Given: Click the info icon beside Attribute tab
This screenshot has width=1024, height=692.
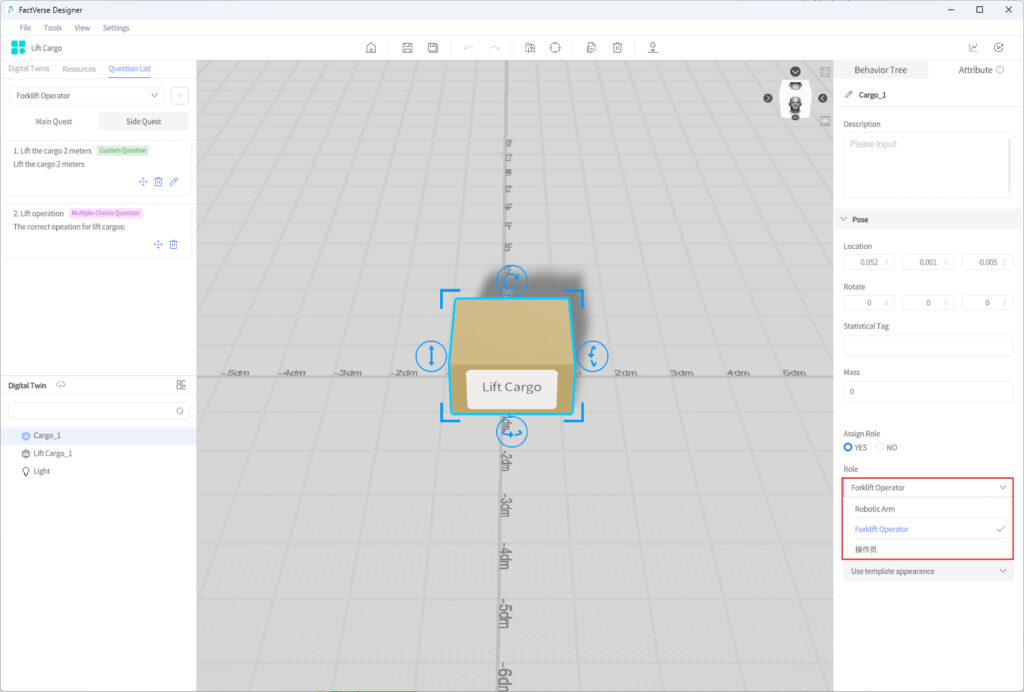Looking at the screenshot, I should click(x=1000, y=70).
